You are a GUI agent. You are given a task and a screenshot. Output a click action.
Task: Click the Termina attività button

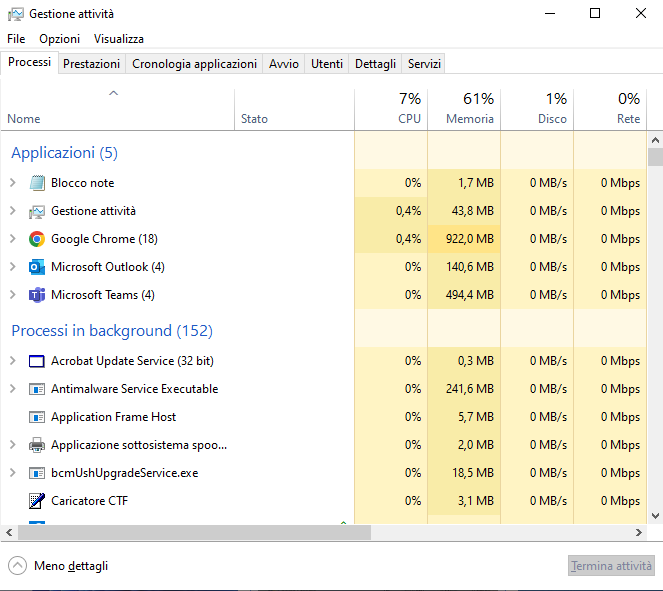611,566
